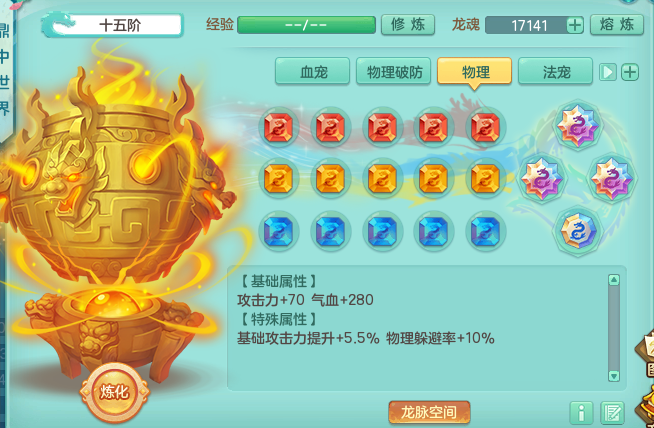Click the bottom round gold-blue dragon gem
The height and width of the screenshot is (428, 654).
pos(578,231)
